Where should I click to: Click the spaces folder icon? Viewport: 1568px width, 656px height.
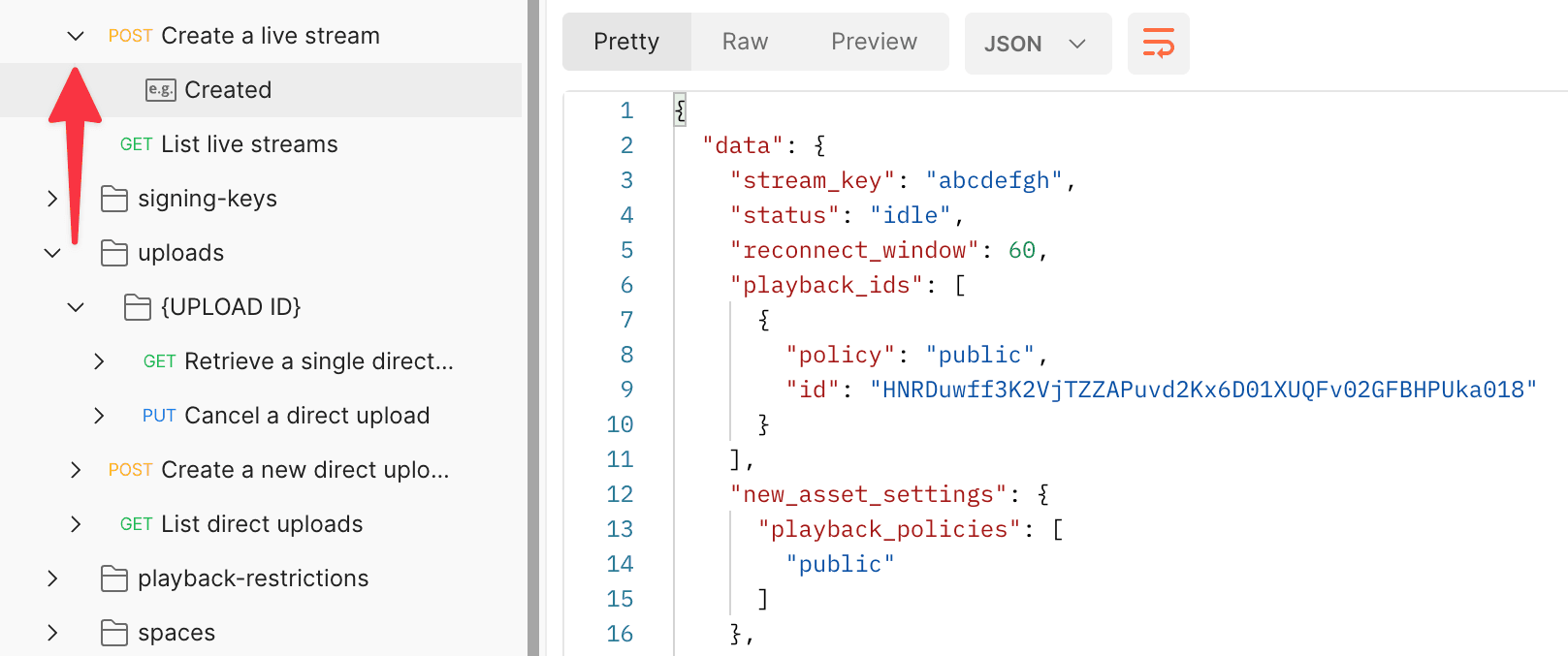[114, 633]
